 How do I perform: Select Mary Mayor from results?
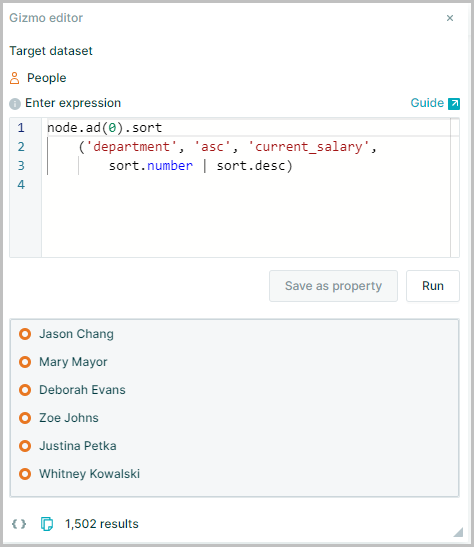[73, 362]
